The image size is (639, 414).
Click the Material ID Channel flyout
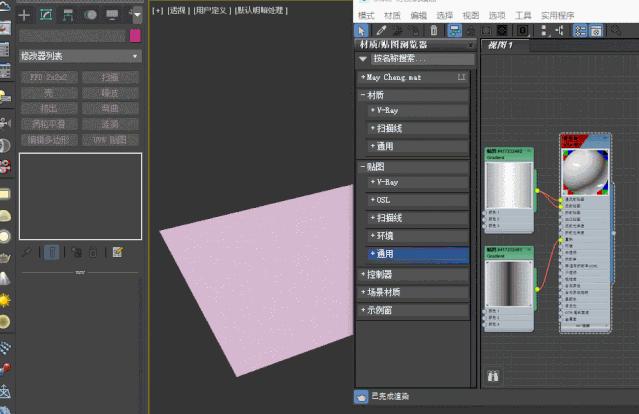click(x=522, y=31)
